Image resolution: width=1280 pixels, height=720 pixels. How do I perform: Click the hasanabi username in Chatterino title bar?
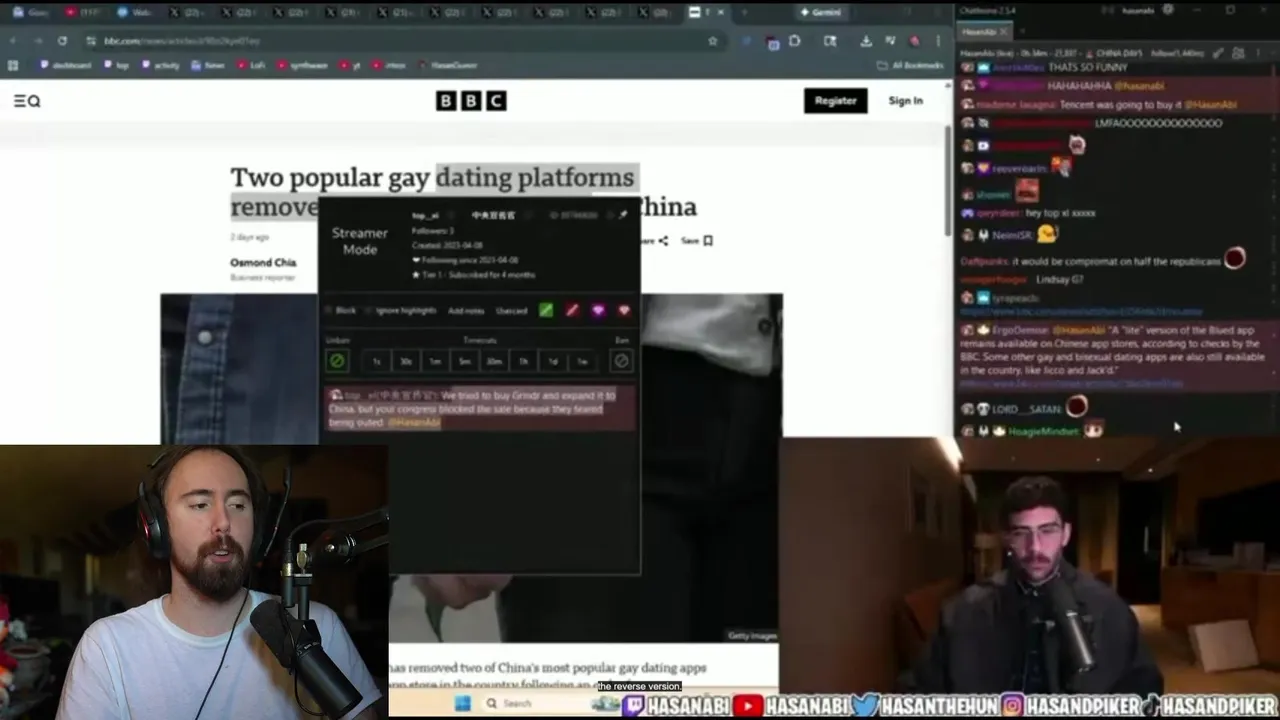point(1138,10)
